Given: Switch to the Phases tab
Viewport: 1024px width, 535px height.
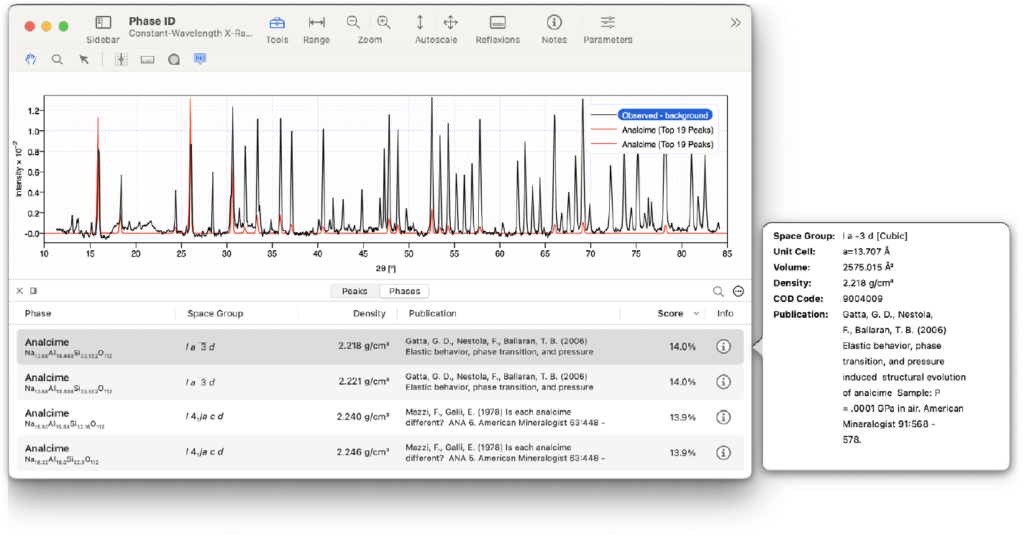Looking at the screenshot, I should tap(404, 291).
